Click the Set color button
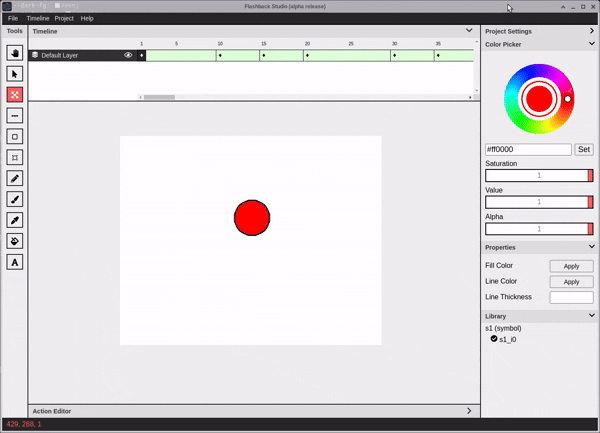 584,150
